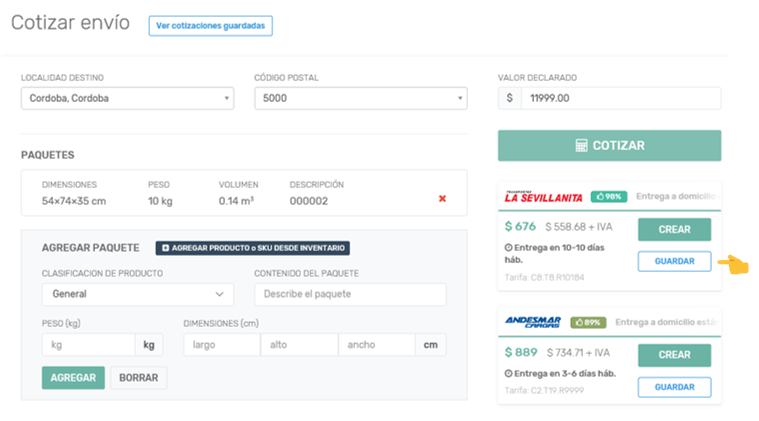Create shipment with Andesmar Cargas
The image size is (759, 421).
[674, 355]
